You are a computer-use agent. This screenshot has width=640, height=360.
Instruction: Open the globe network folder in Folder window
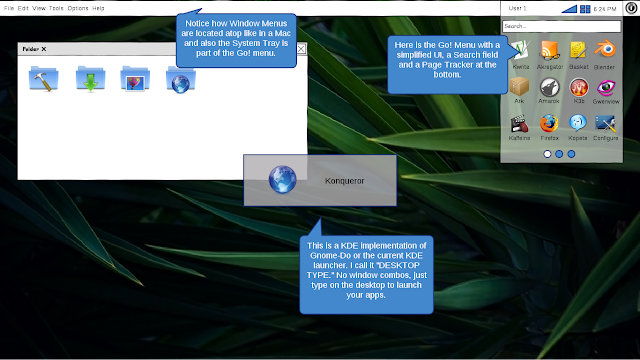coord(181,80)
